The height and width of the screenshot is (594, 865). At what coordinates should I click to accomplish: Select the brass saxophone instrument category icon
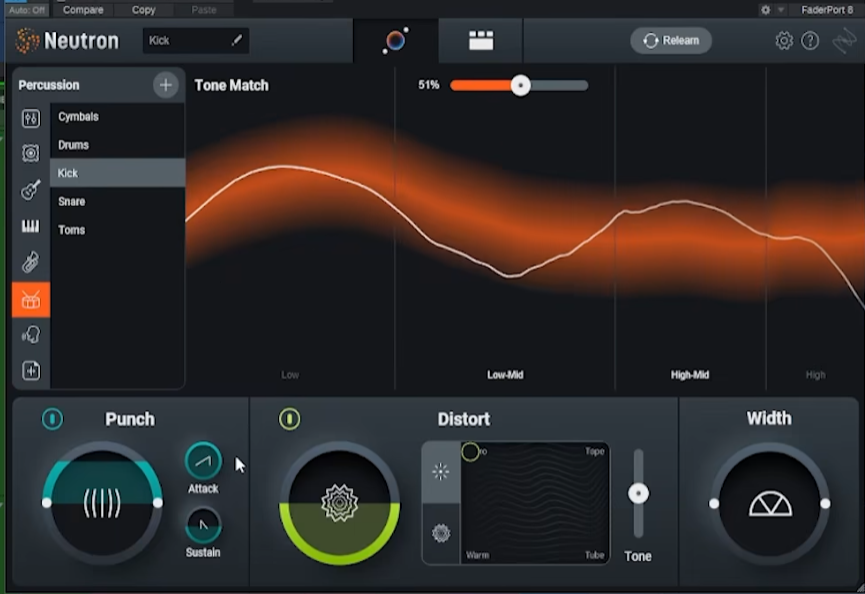tap(31, 262)
